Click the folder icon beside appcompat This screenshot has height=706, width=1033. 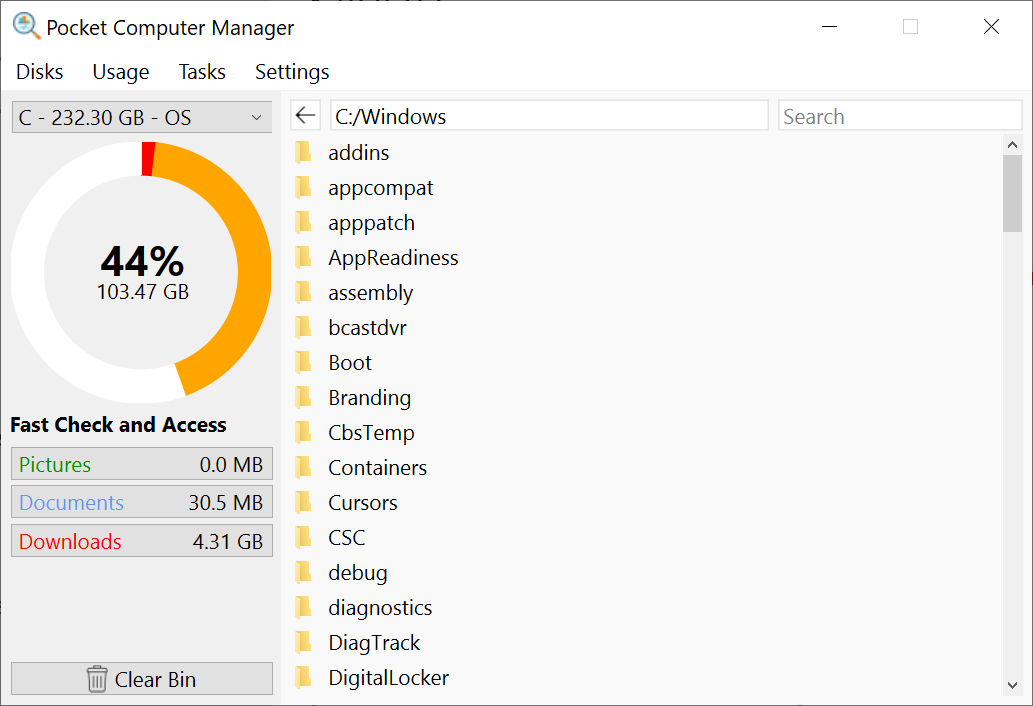pos(304,187)
